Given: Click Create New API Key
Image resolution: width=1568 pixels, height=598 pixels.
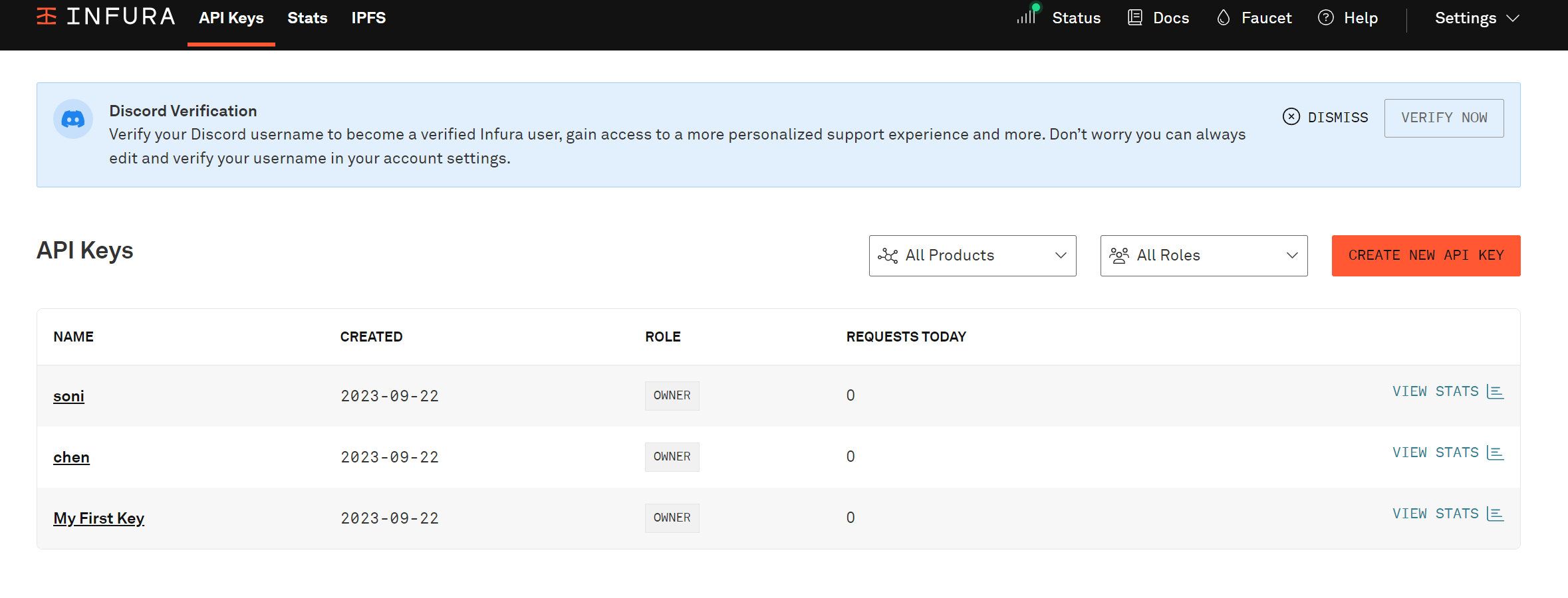Looking at the screenshot, I should pyautogui.click(x=1426, y=256).
